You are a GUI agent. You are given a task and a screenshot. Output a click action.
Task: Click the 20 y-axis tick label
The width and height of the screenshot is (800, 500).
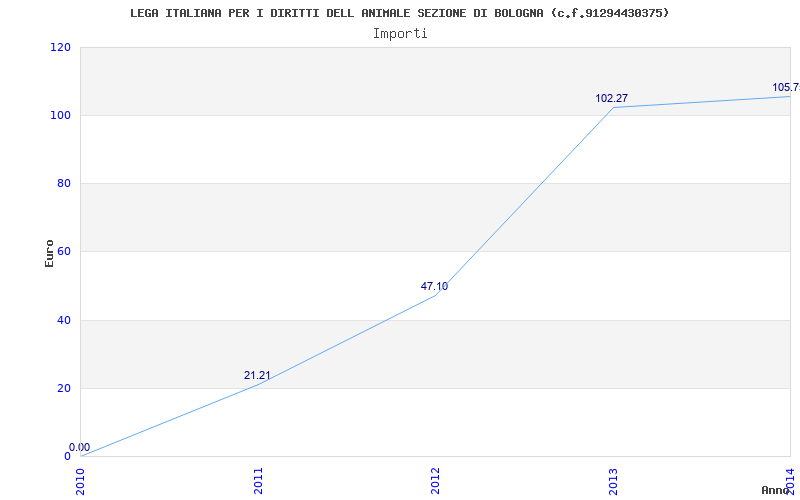(64, 388)
